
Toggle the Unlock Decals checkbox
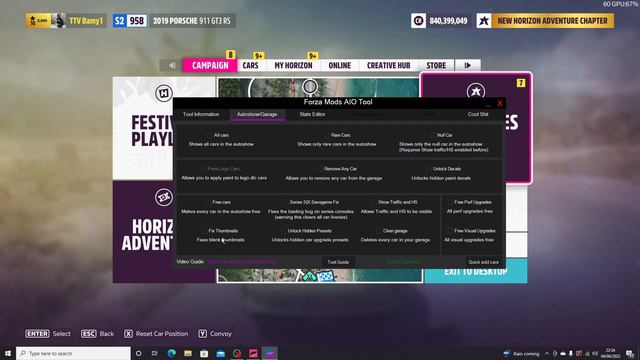pos(429,169)
